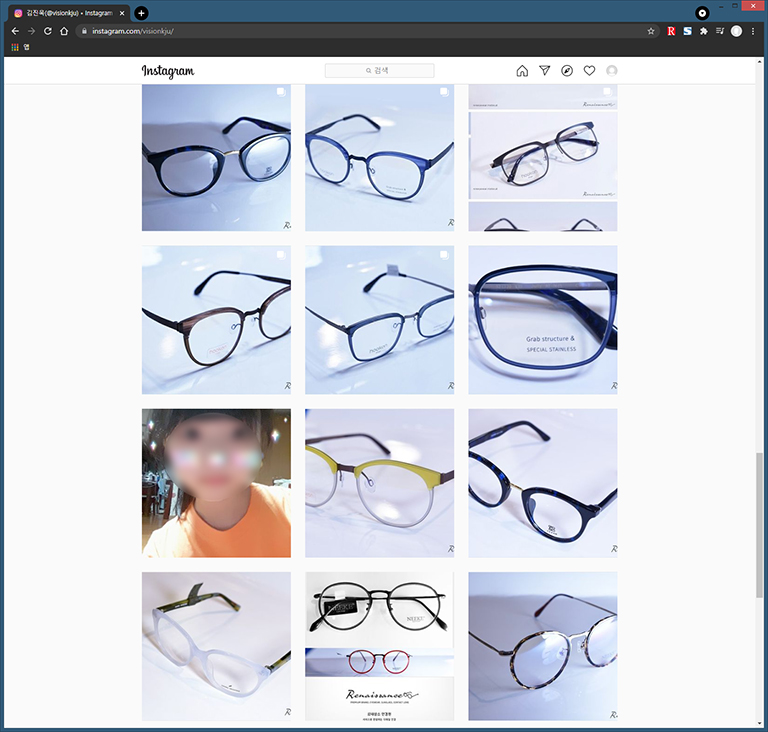Open a new browser tab

(x=141, y=13)
